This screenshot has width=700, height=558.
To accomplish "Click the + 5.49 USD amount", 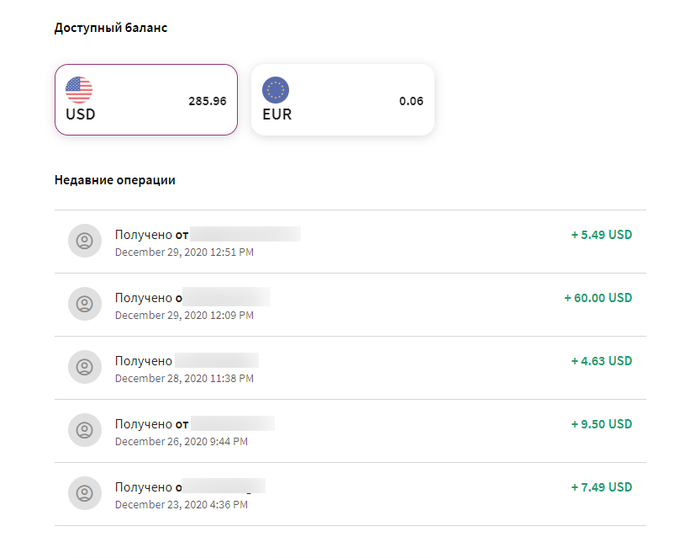I will 602,235.
